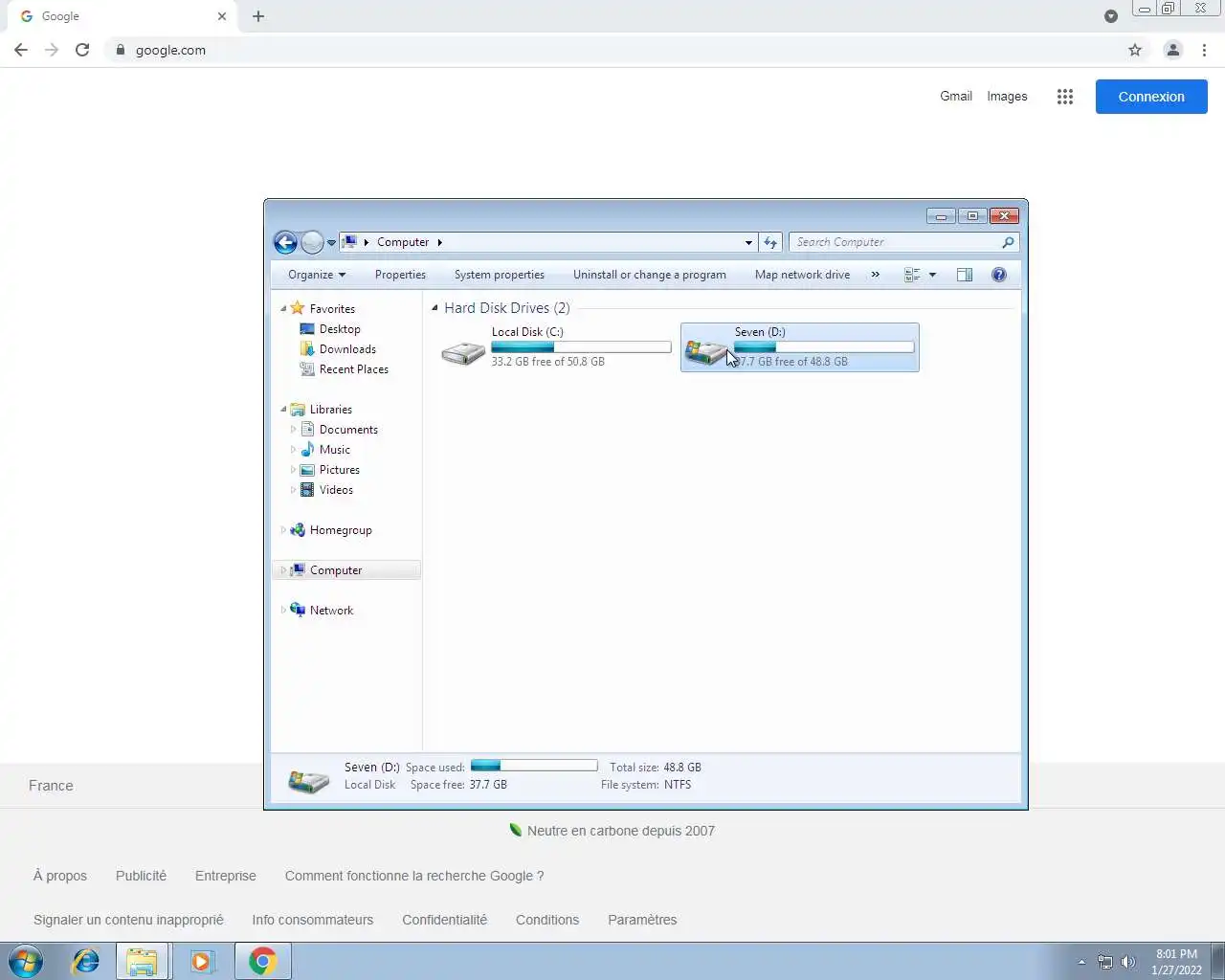Click the drive icon in details pane
Image resolution: width=1225 pixels, height=980 pixels.
pos(309,781)
